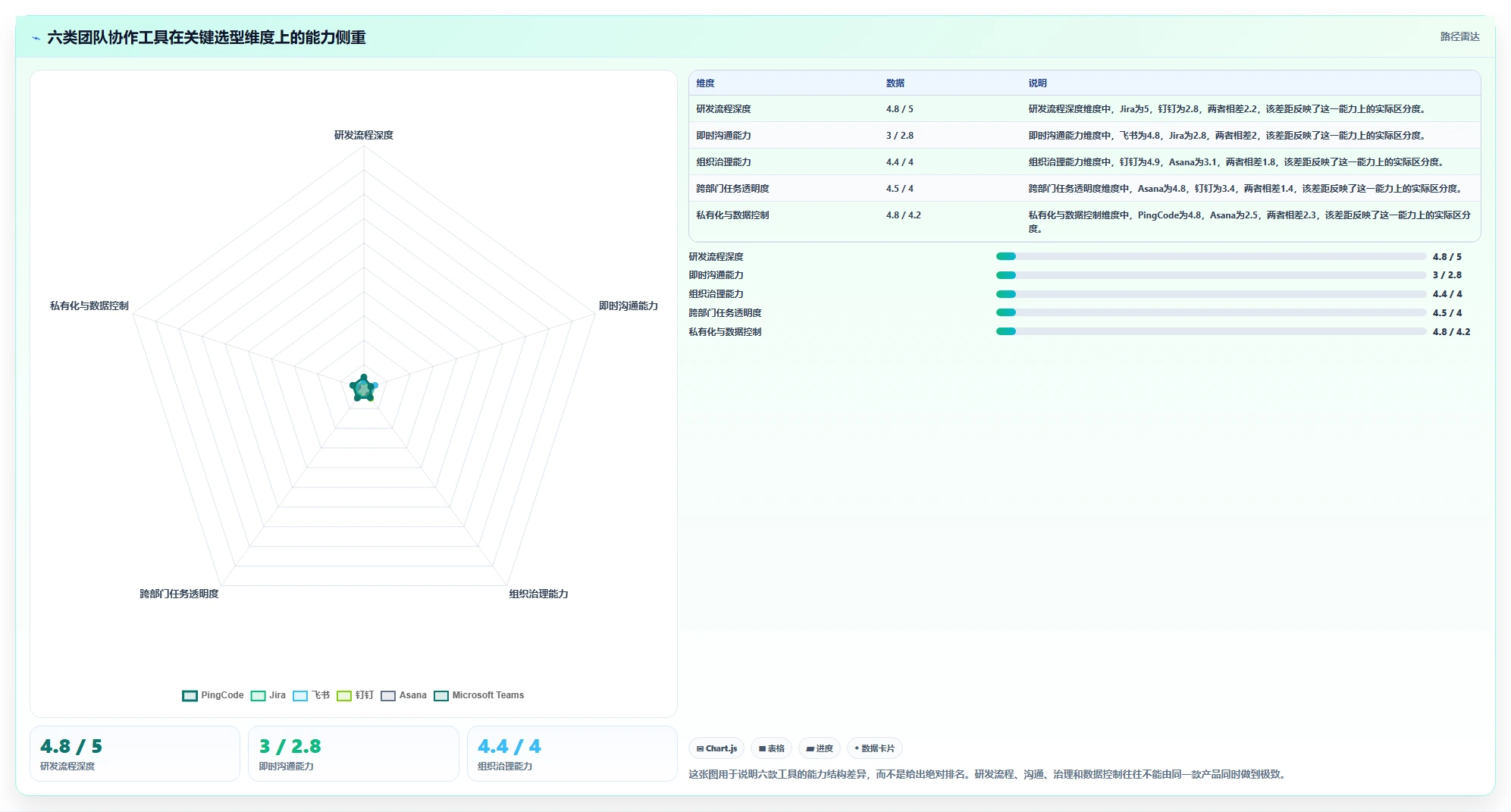Click the 数据 column header
Viewport: 1511px width, 812px height.
point(895,83)
